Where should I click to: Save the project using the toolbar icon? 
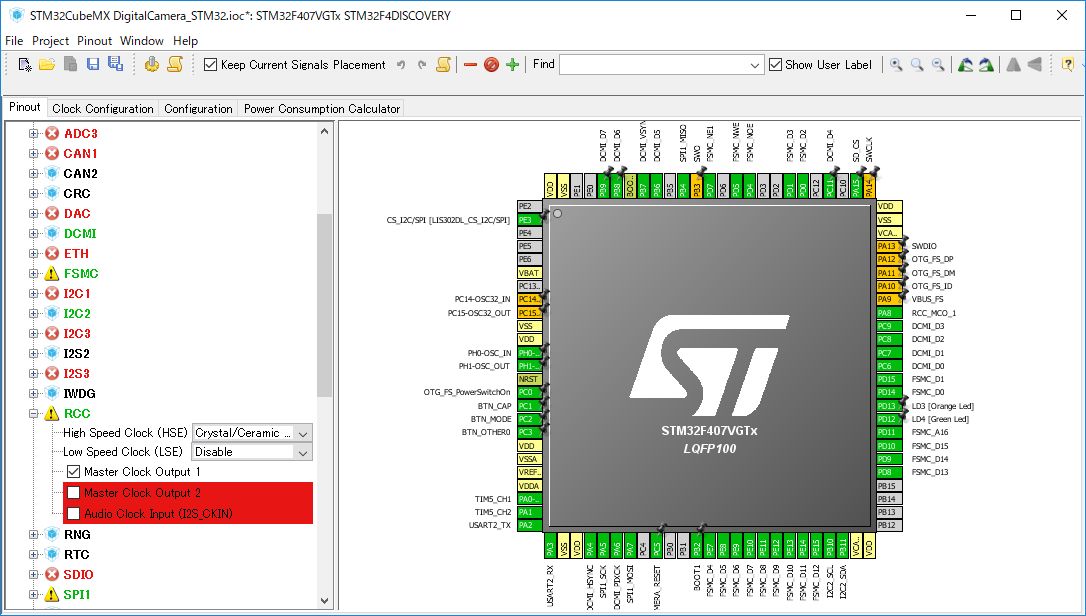pyautogui.click(x=91, y=63)
